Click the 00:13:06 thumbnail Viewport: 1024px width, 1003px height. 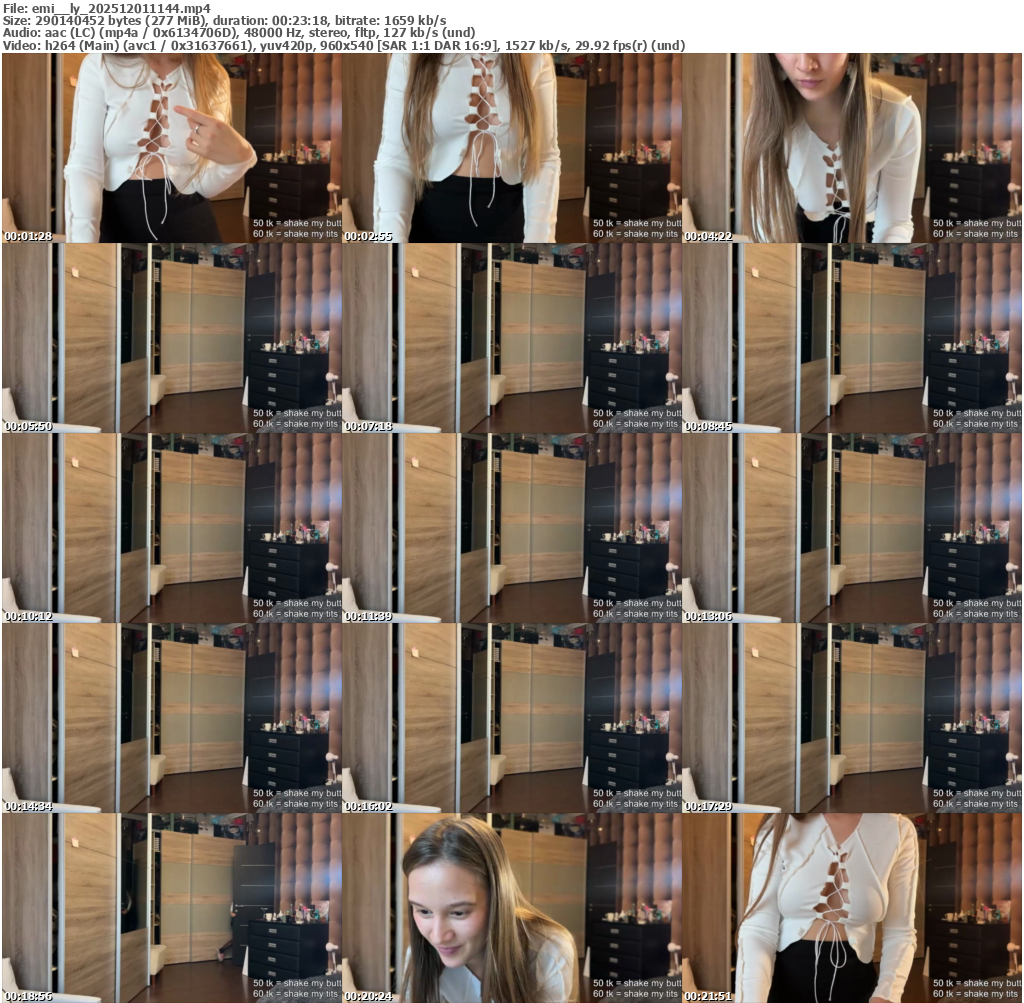[x=852, y=528]
